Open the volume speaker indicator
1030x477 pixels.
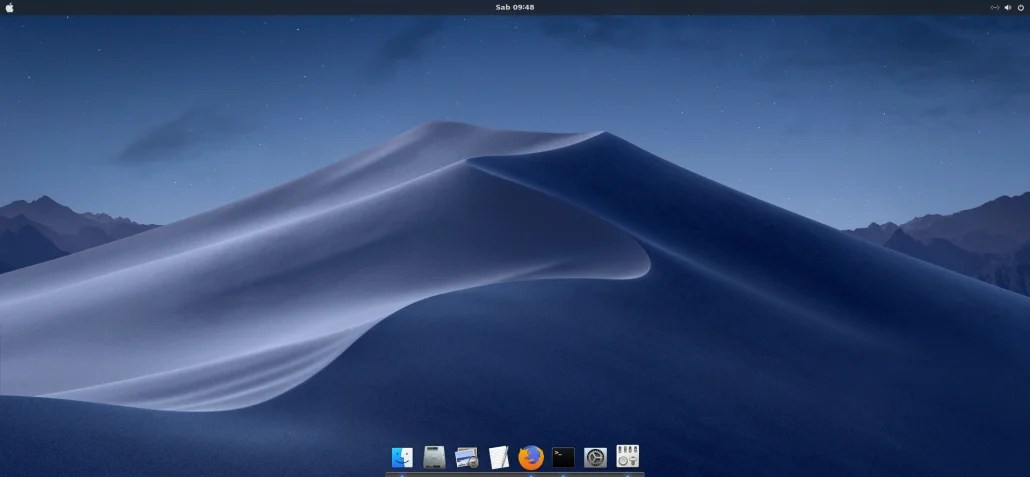point(1008,7)
